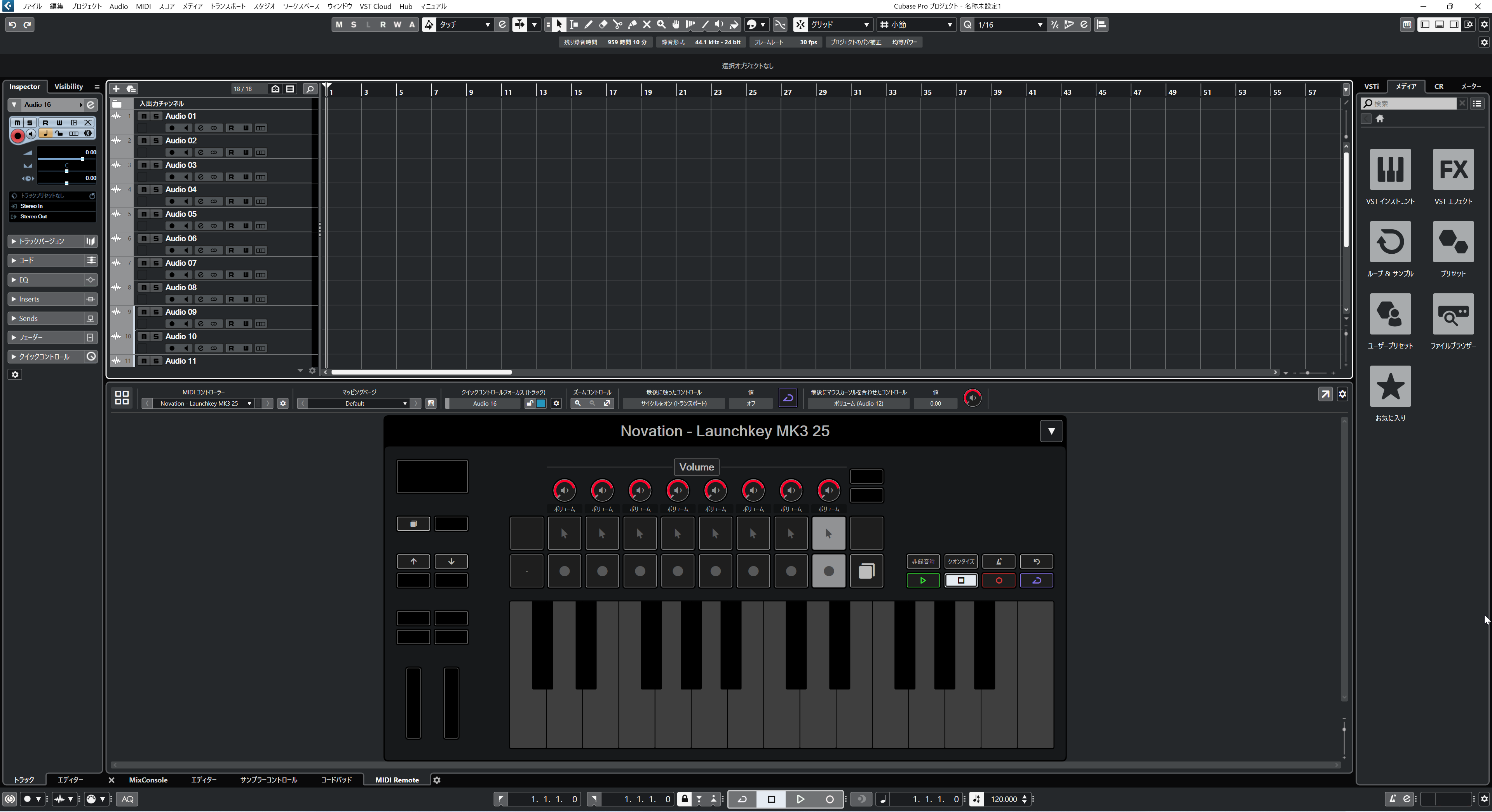Toggle the Quick Control focus lock
1492x812 pixels.
tap(529, 403)
